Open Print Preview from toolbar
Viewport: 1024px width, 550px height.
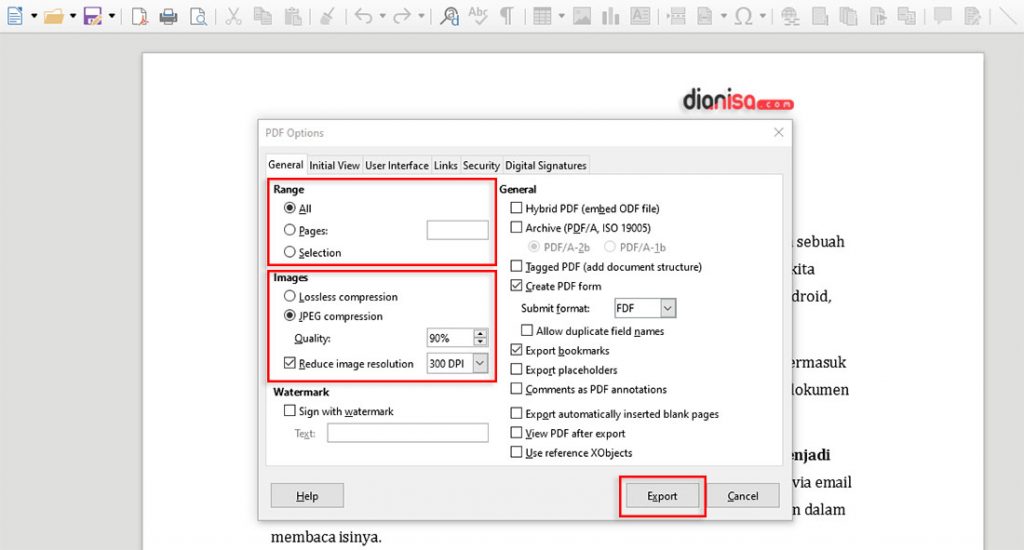click(198, 15)
